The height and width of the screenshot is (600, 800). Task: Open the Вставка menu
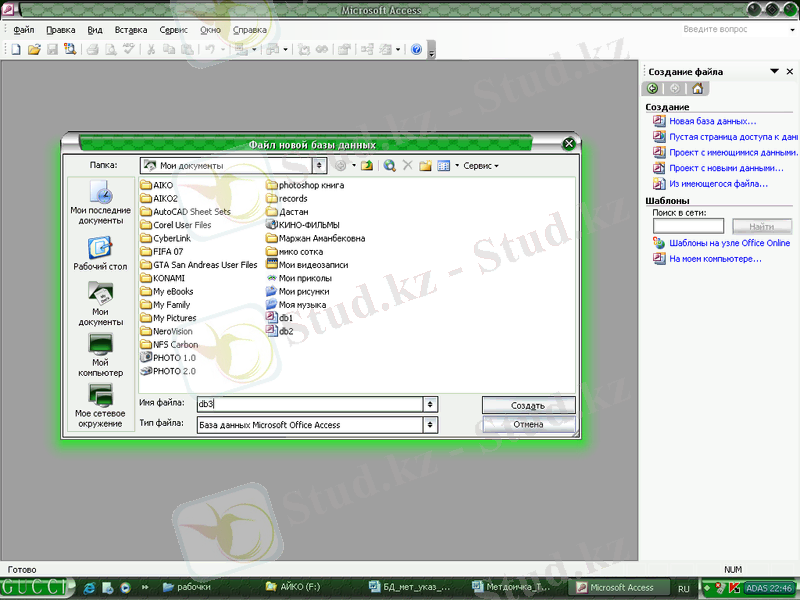(130, 30)
